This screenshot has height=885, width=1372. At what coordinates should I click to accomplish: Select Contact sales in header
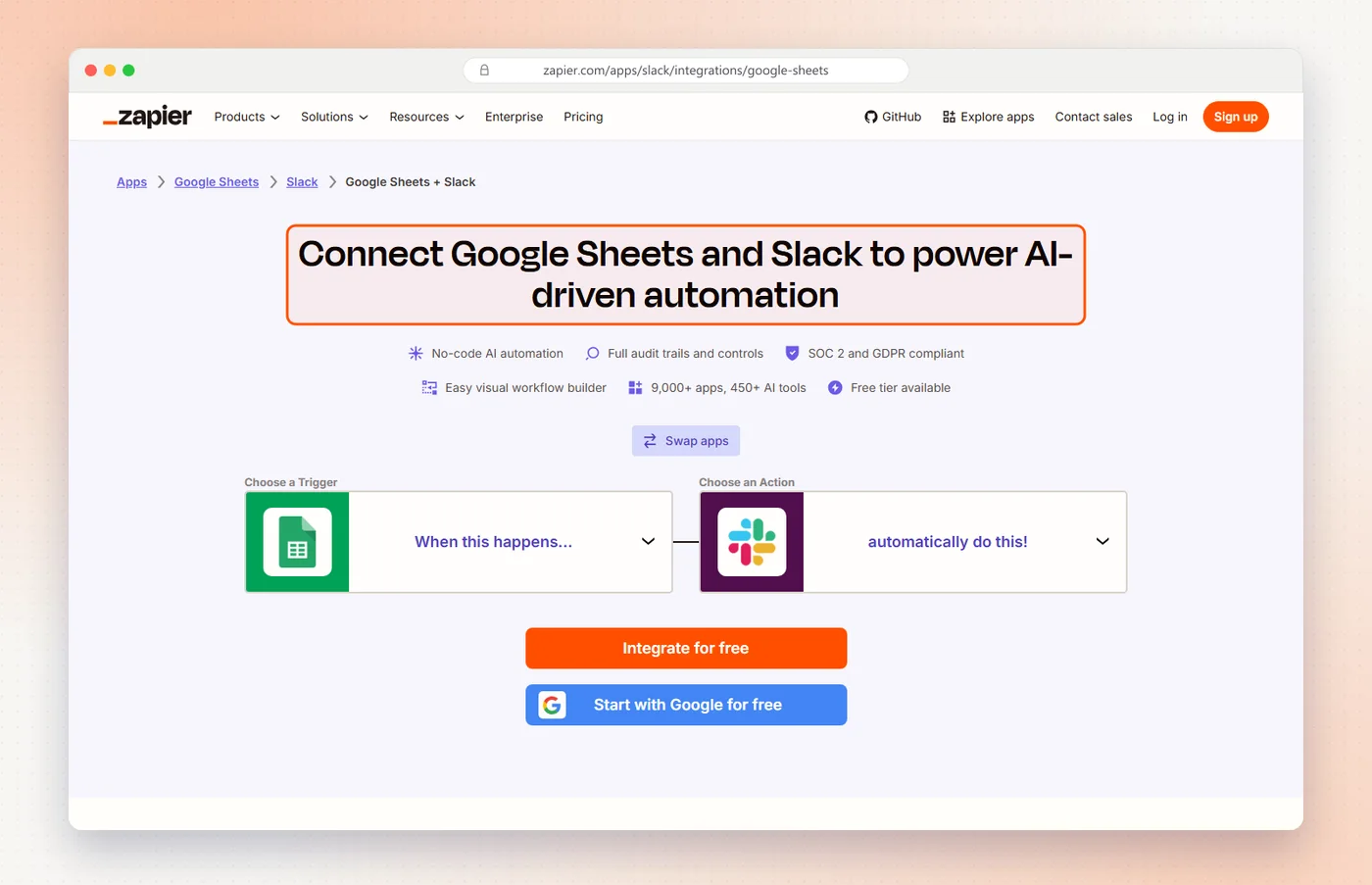1094,117
